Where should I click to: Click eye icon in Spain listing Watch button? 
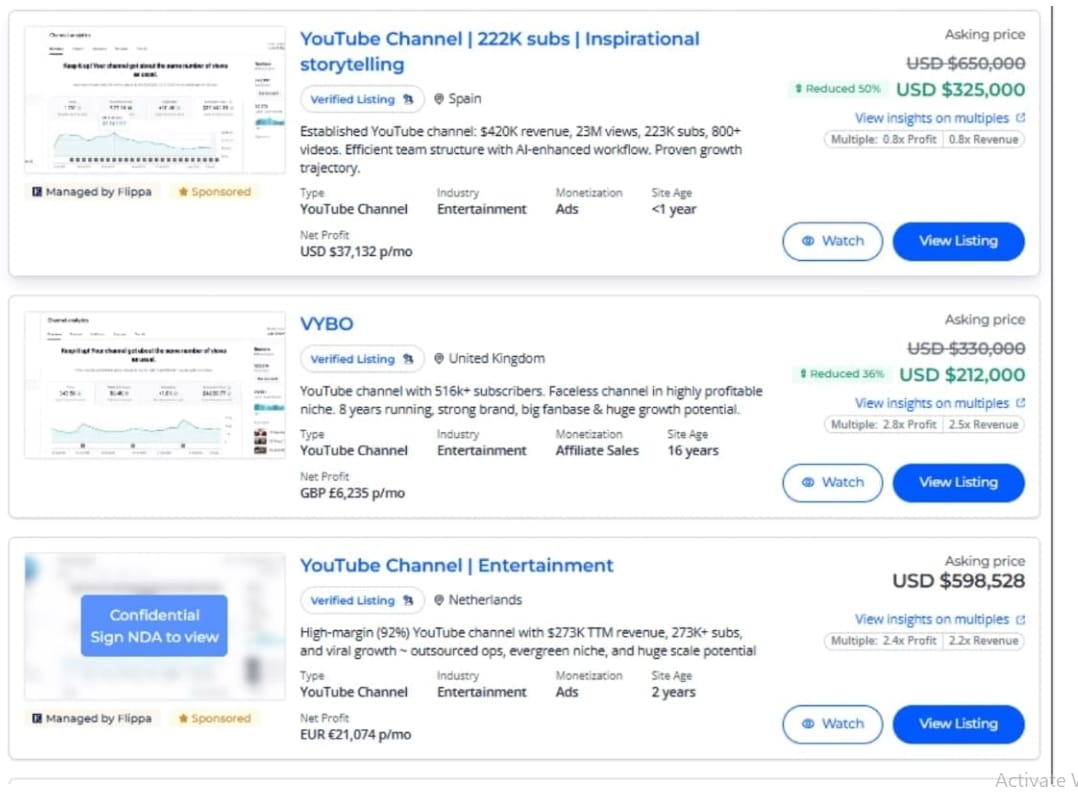tap(808, 241)
